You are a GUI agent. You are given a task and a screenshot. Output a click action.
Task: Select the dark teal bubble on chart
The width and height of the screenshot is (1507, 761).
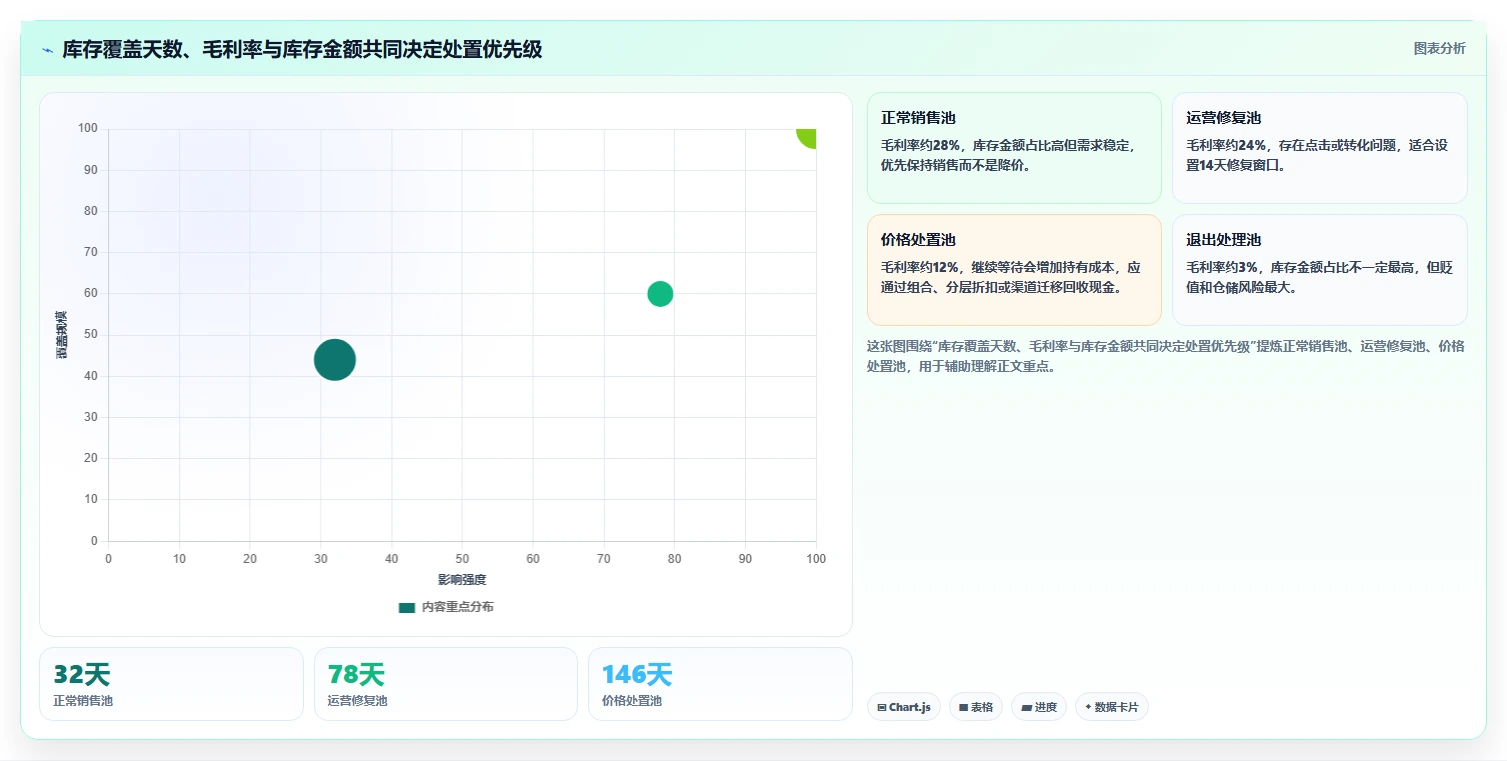(x=334, y=360)
